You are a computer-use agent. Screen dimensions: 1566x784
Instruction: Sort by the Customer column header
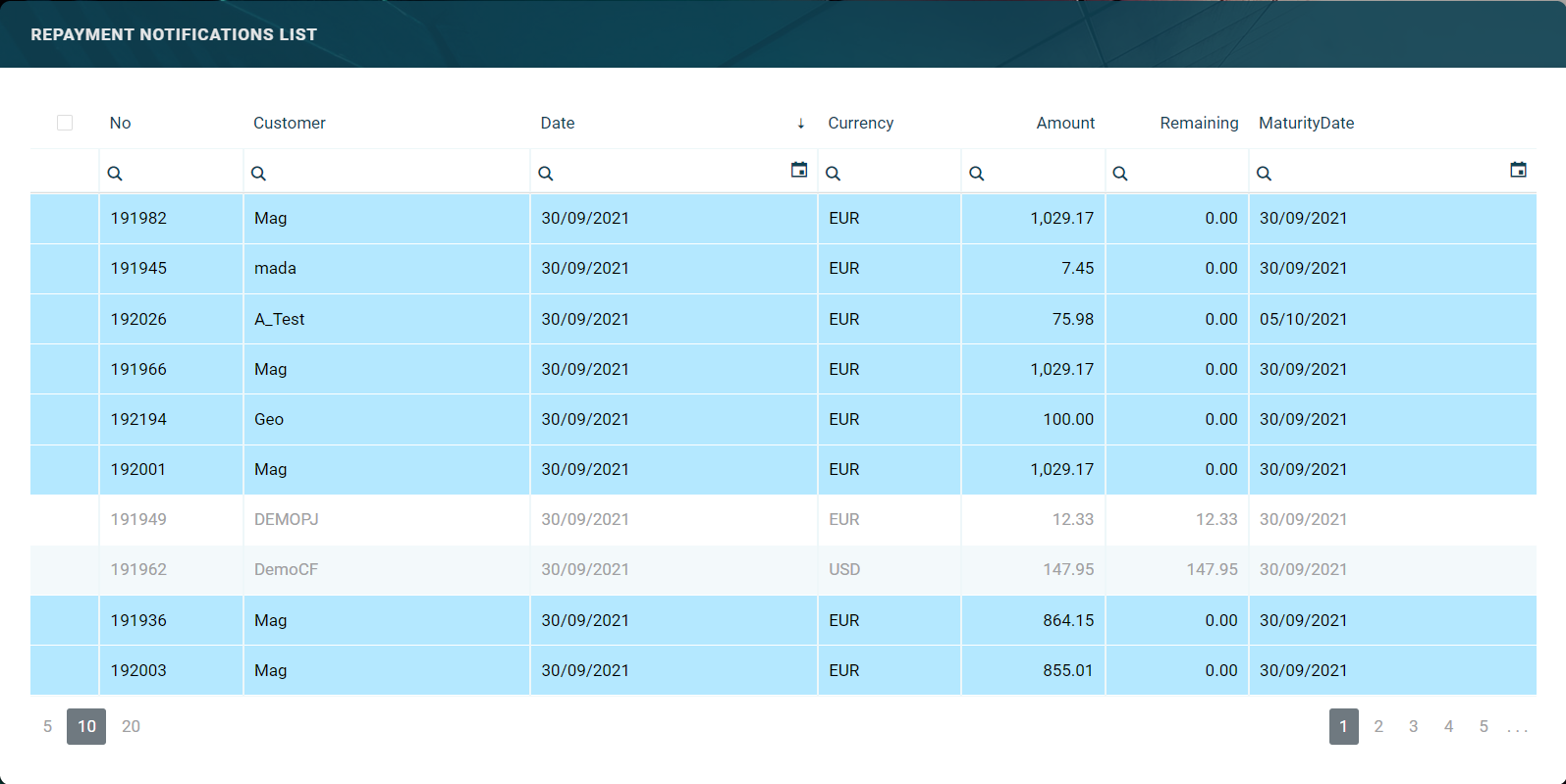point(289,123)
